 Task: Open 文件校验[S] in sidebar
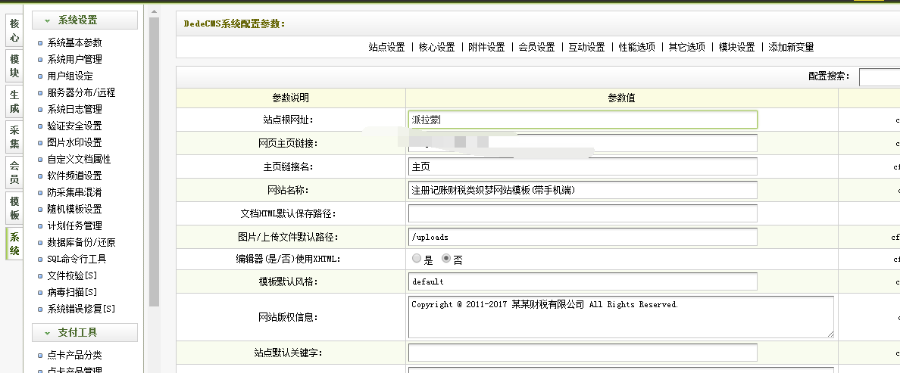point(72,275)
